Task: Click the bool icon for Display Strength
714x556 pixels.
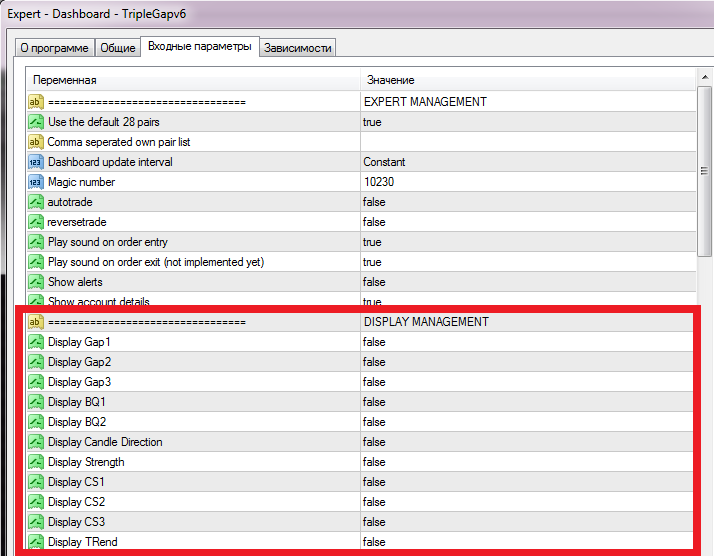Action: pyautogui.click(x=36, y=462)
